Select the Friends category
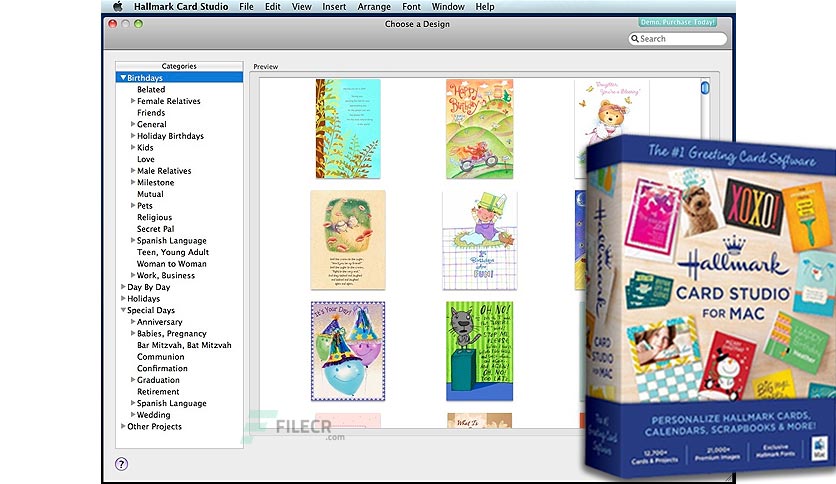The height and width of the screenshot is (484, 836). click(151, 112)
